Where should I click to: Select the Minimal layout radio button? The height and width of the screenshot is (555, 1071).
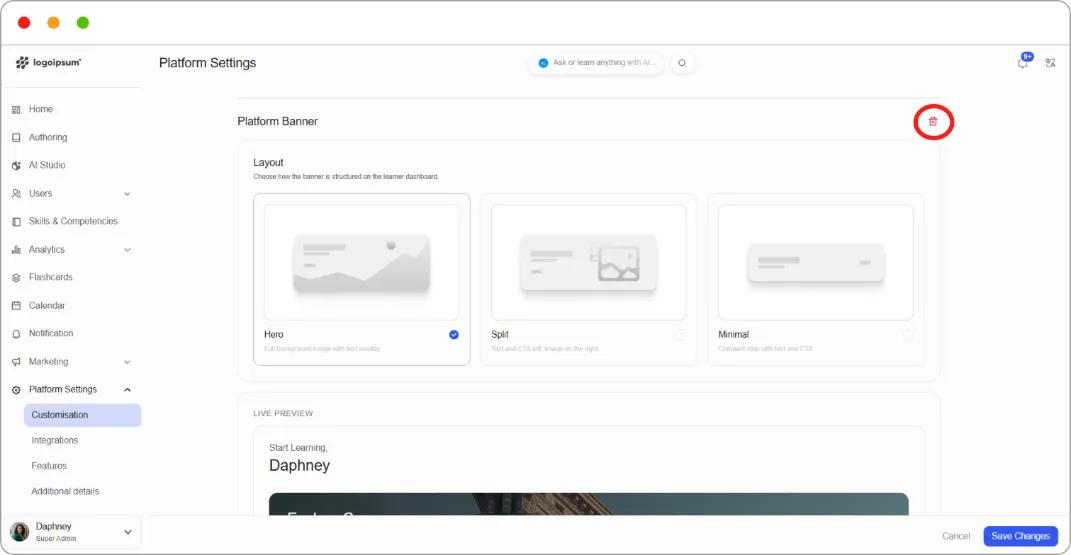coord(907,335)
